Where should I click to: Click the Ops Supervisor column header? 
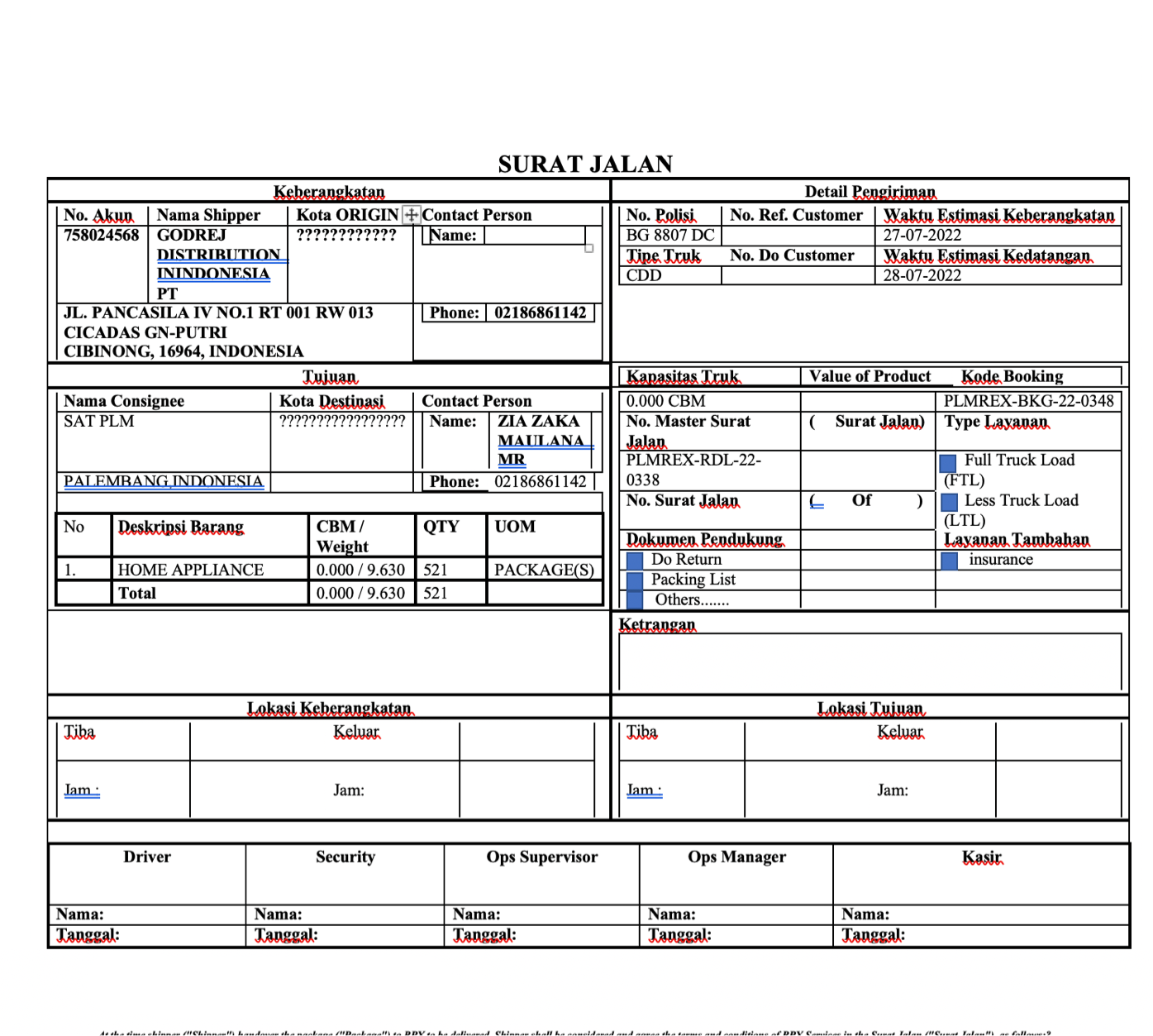click(x=541, y=857)
